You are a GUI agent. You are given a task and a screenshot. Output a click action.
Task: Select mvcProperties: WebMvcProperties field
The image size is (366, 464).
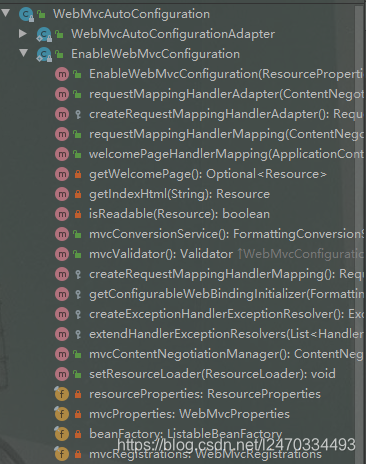tap(189, 414)
